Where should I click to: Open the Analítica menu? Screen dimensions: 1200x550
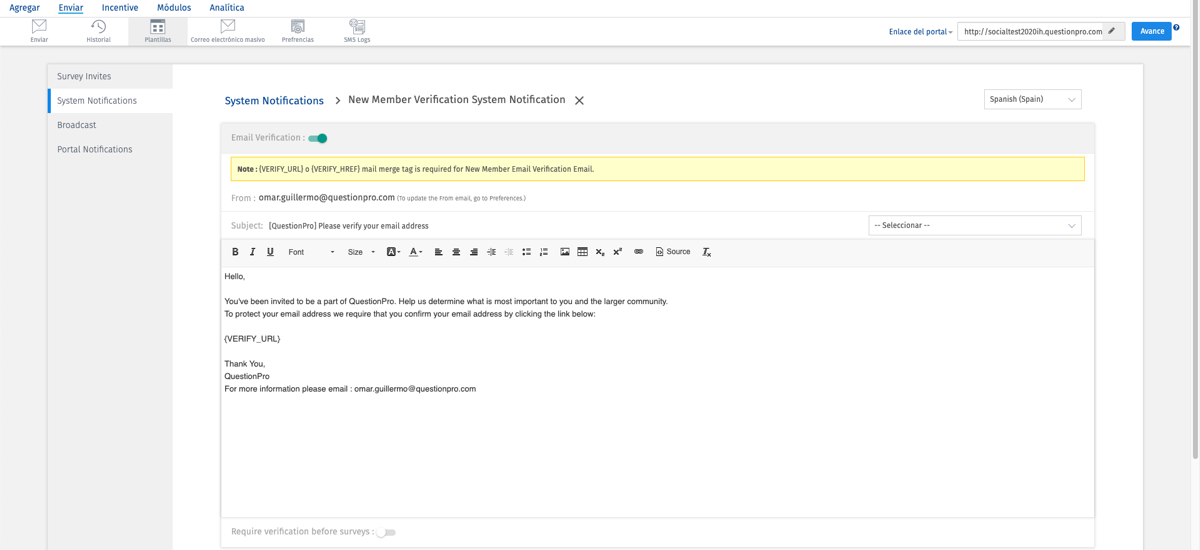(227, 8)
